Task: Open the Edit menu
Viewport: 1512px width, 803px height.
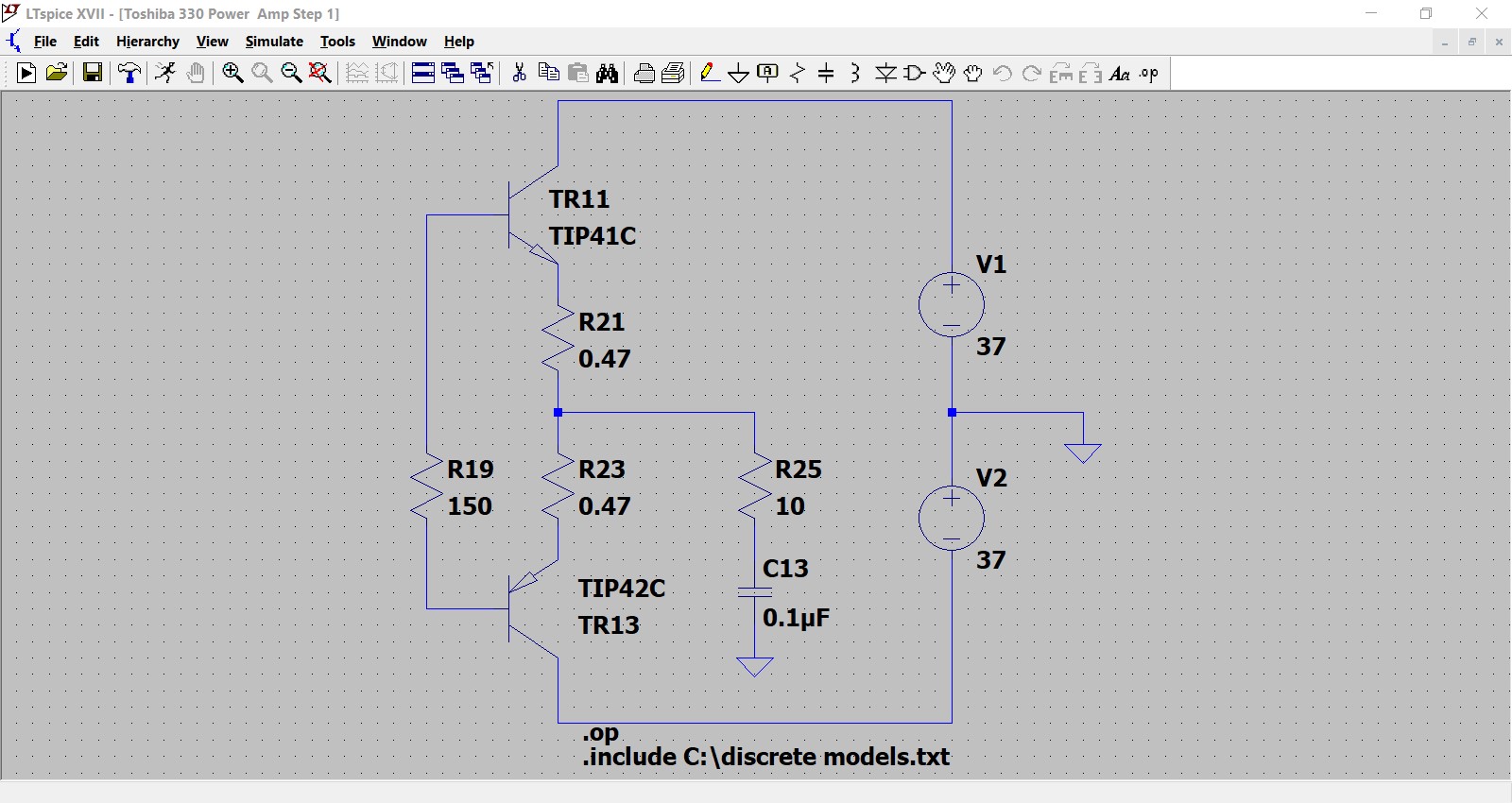Action: (86, 42)
